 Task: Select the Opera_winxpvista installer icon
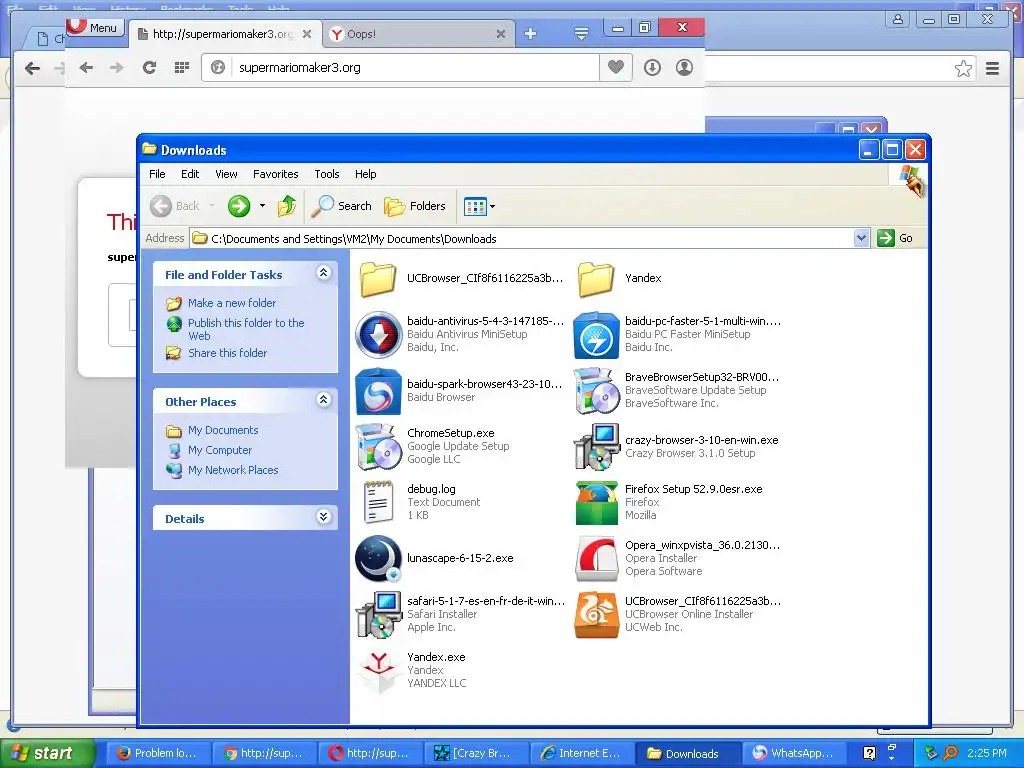click(x=596, y=558)
